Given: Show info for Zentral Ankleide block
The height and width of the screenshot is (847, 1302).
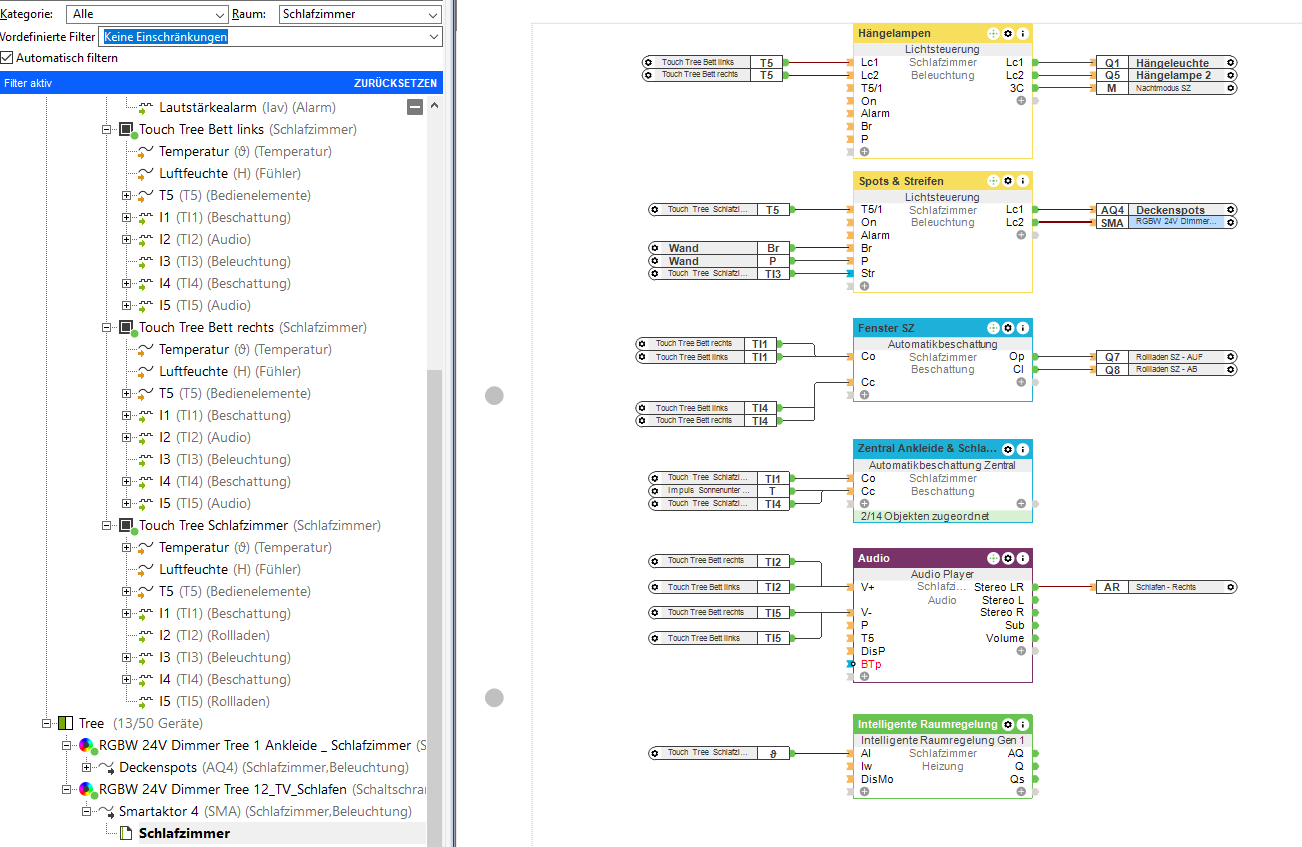Looking at the screenshot, I should point(1023,449).
